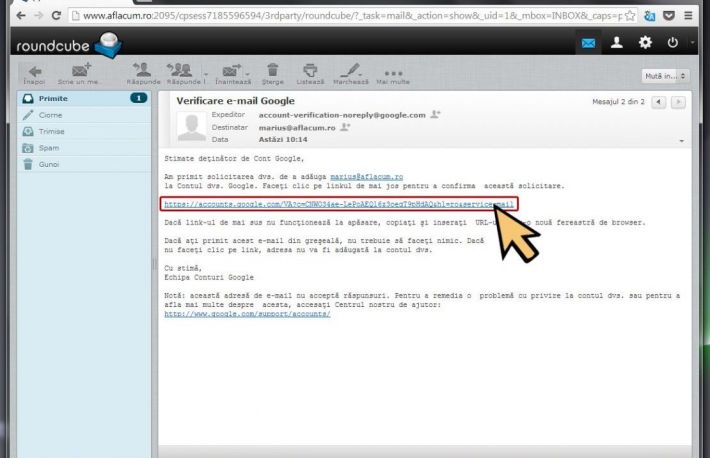
Task: Open contacts via person icon in header
Action: click(617, 43)
